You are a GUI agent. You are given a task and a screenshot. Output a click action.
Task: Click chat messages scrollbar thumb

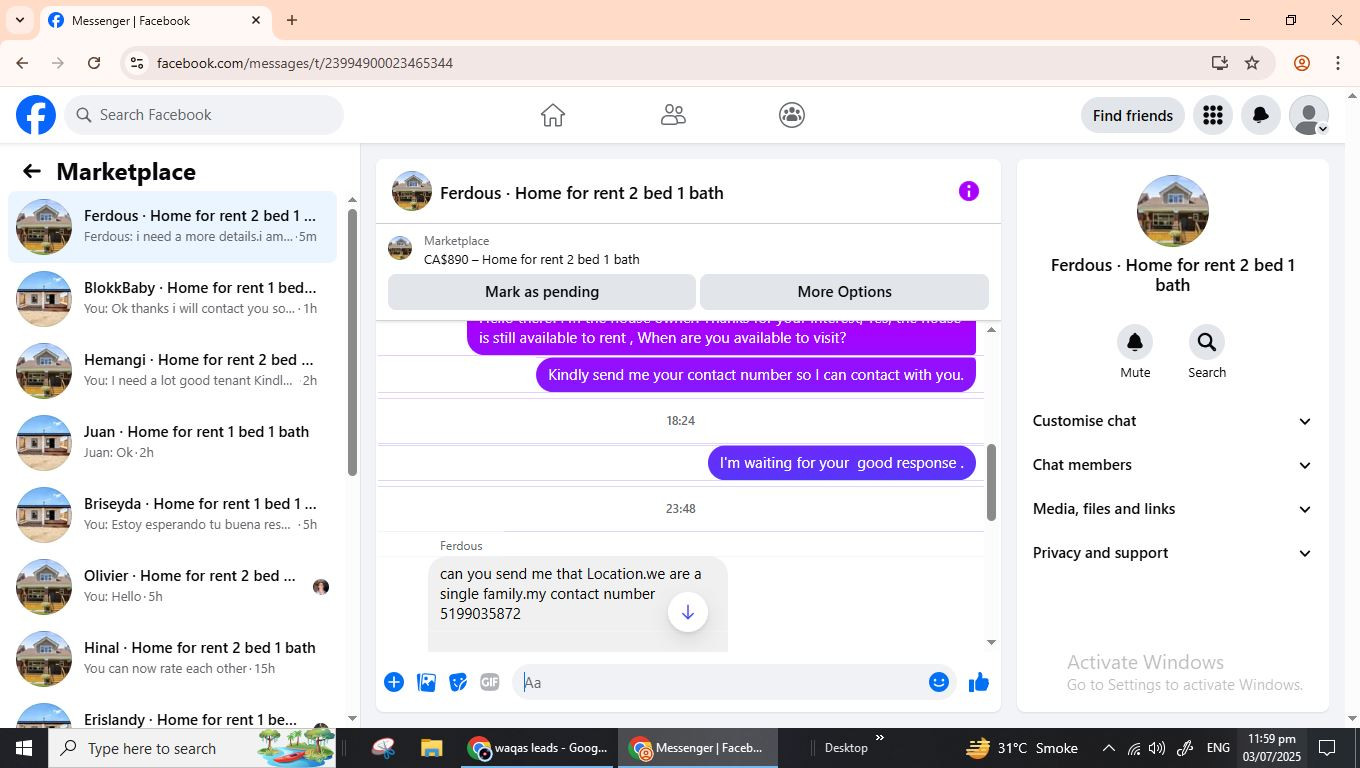tap(991, 483)
